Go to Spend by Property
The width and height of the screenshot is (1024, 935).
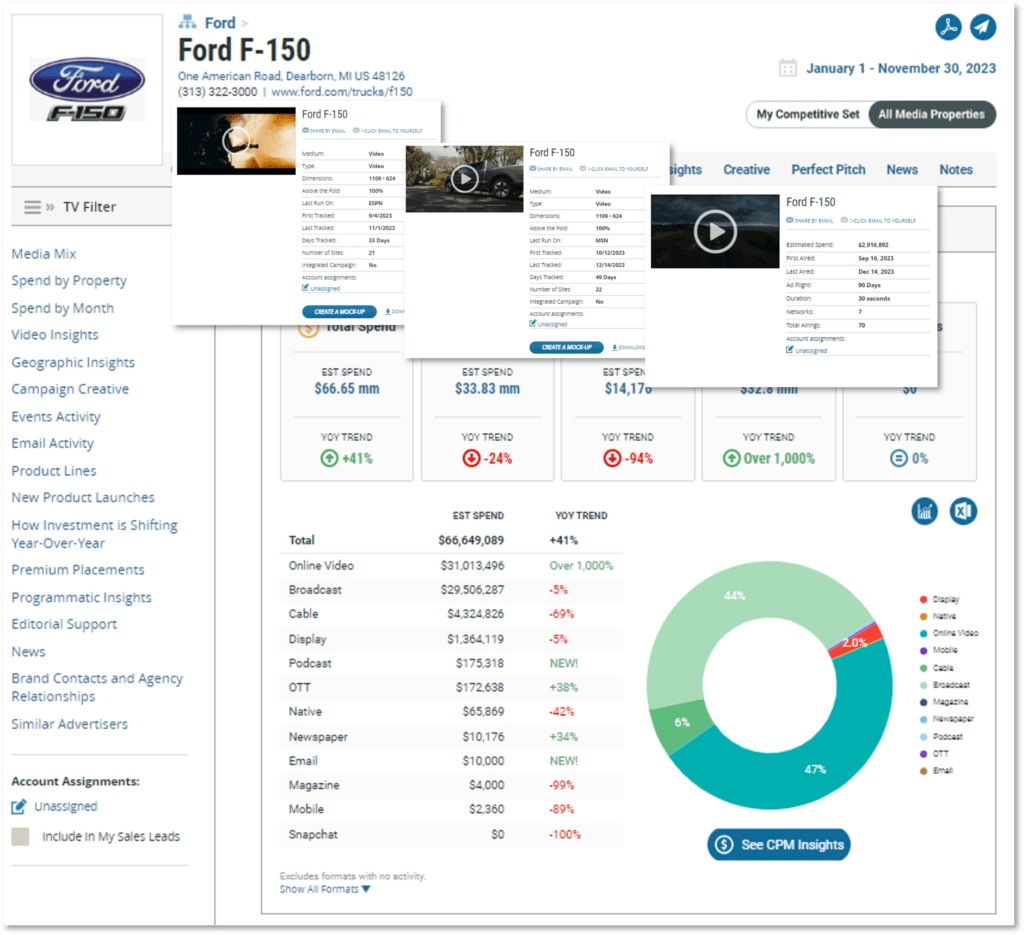pyautogui.click(x=69, y=281)
